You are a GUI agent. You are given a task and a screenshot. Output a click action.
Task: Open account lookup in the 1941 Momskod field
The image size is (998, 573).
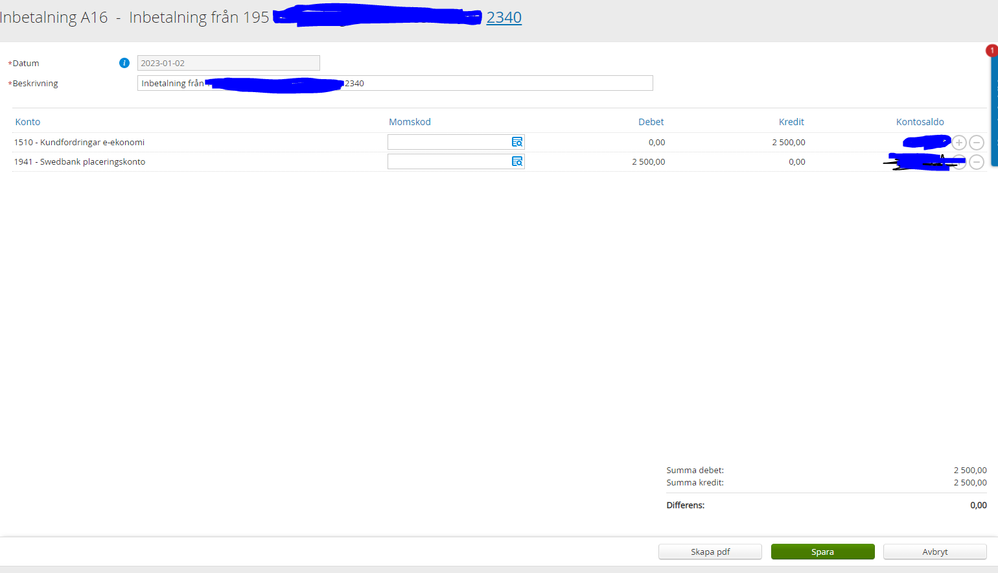(517, 161)
